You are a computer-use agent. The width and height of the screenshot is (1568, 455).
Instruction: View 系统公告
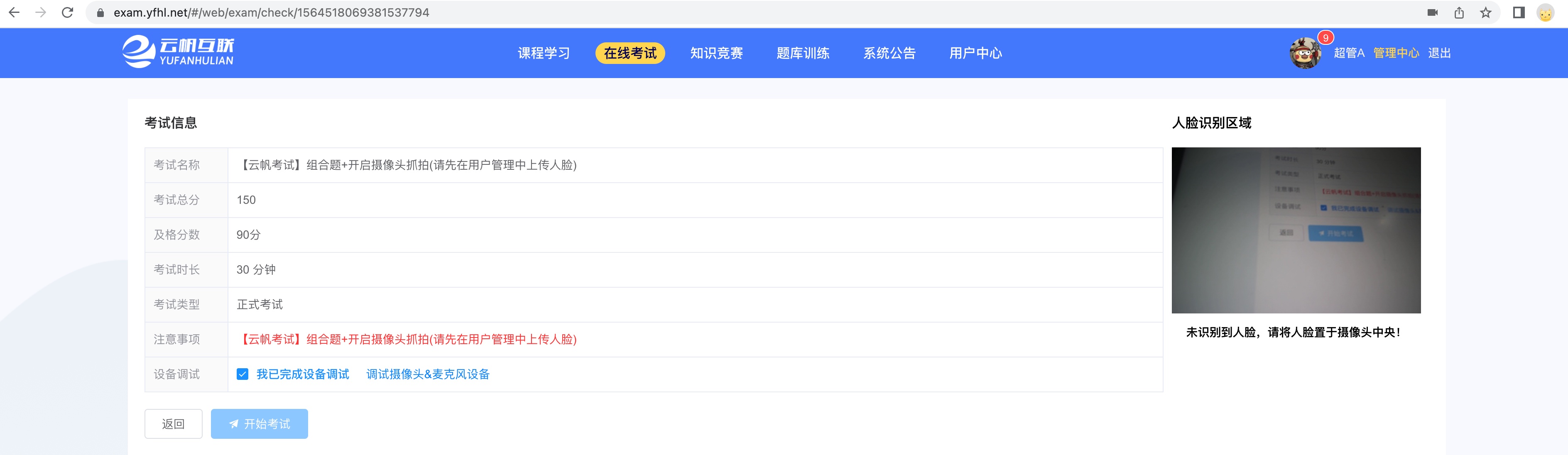click(889, 53)
